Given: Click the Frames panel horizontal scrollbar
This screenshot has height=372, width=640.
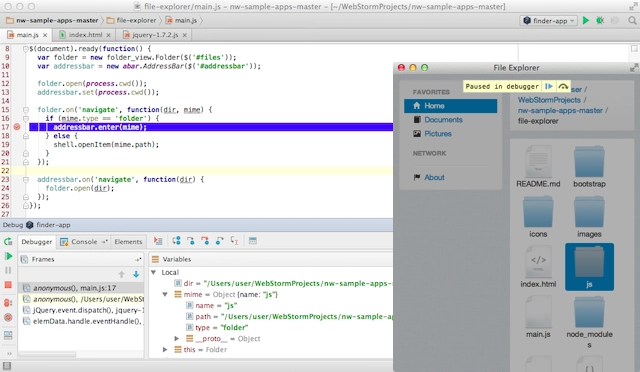Looking at the screenshot, I should (47, 354).
